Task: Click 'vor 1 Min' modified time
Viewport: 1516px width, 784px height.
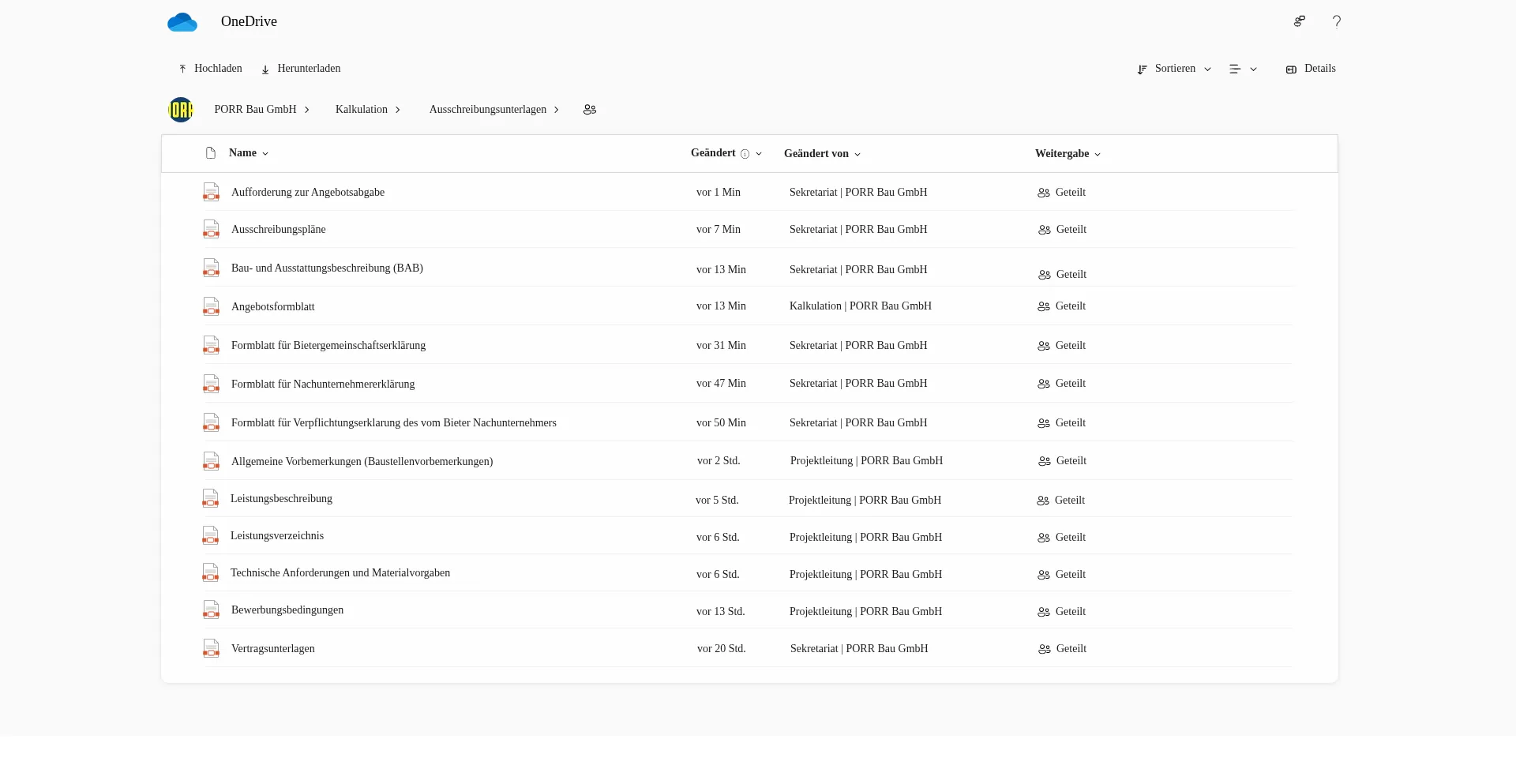Action: pyautogui.click(x=719, y=192)
